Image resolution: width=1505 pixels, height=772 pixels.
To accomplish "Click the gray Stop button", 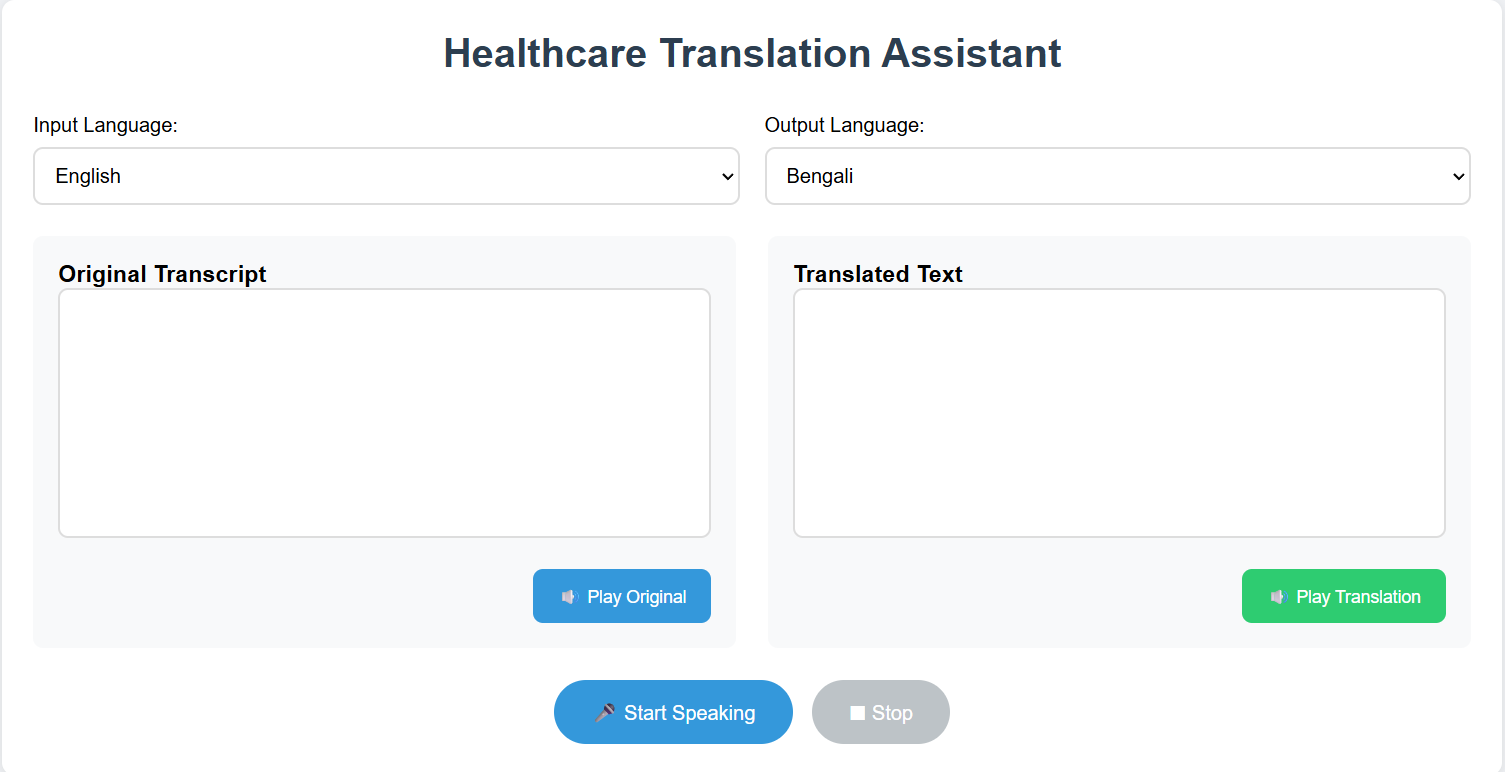I will pos(880,712).
